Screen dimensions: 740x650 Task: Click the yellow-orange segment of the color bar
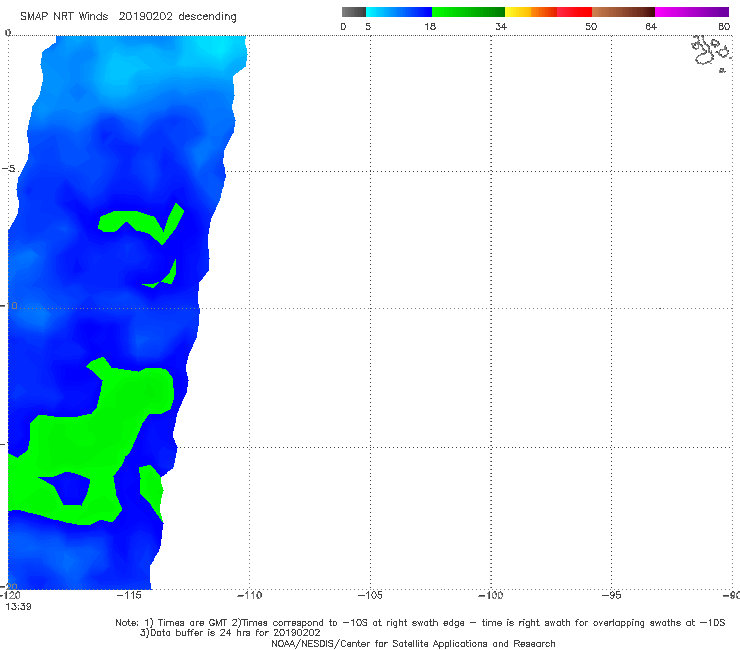point(531,12)
